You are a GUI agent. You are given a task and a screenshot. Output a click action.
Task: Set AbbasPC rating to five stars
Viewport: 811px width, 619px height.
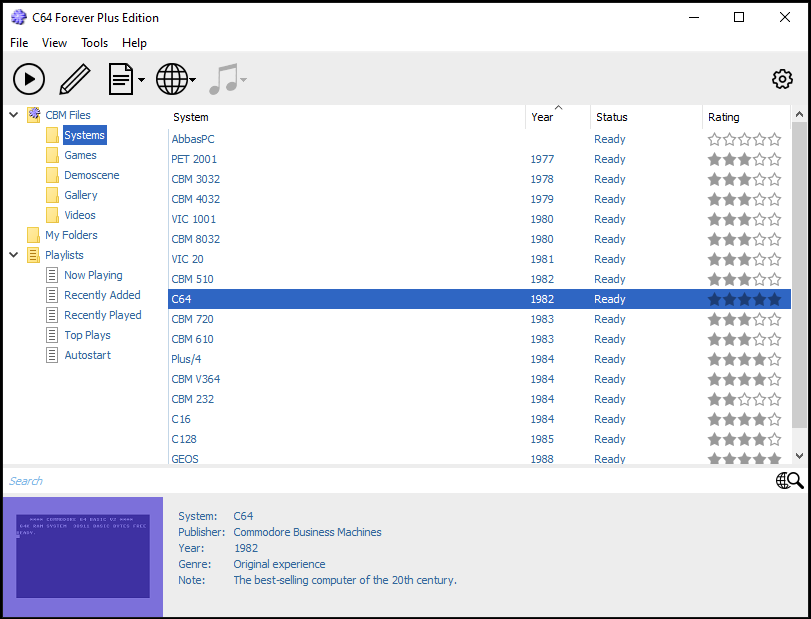[x=774, y=139]
